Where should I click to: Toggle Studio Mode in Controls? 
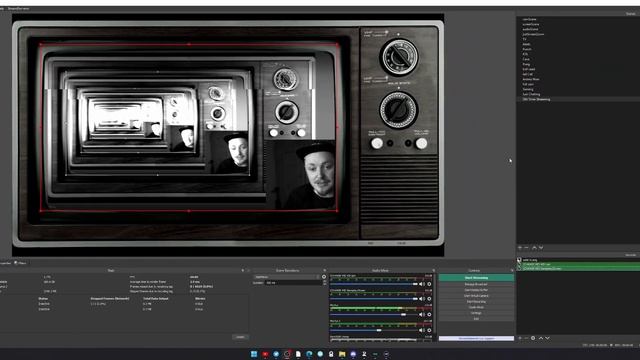(x=476, y=307)
